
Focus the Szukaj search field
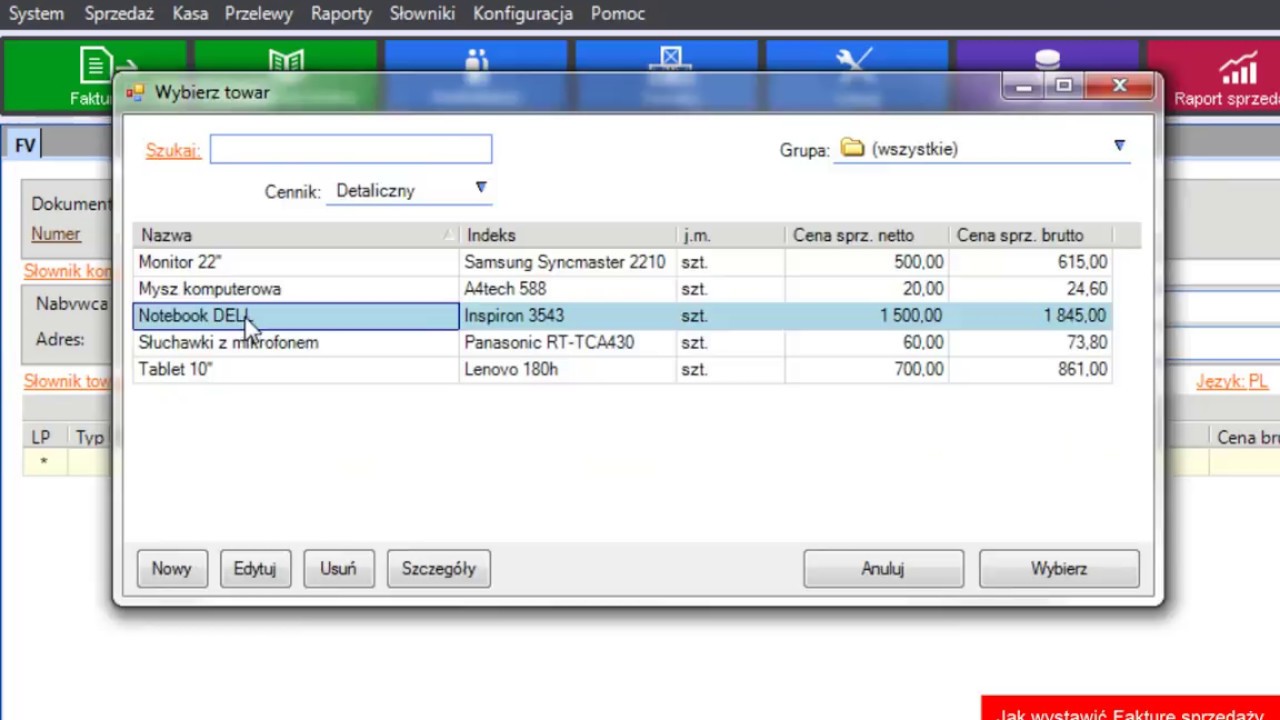[x=351, y=149]
